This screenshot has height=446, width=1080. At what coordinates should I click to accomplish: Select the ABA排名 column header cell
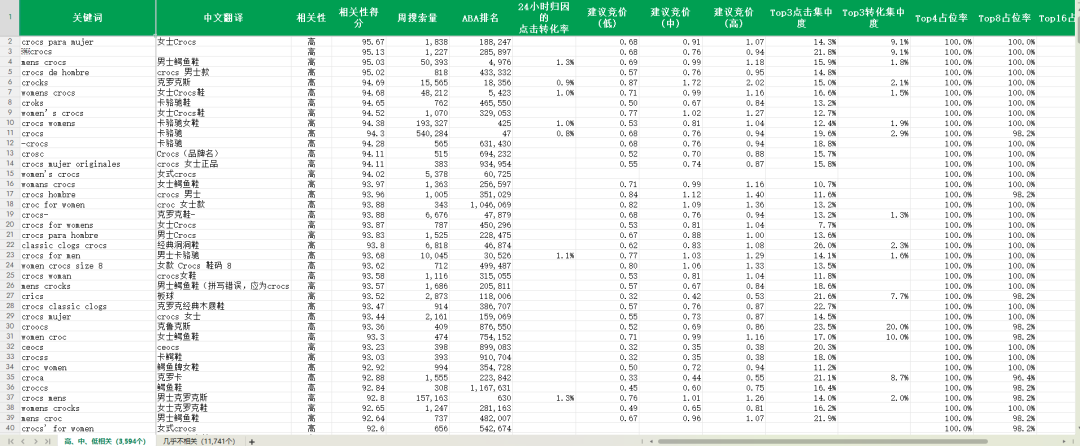[x=481, y=19]
